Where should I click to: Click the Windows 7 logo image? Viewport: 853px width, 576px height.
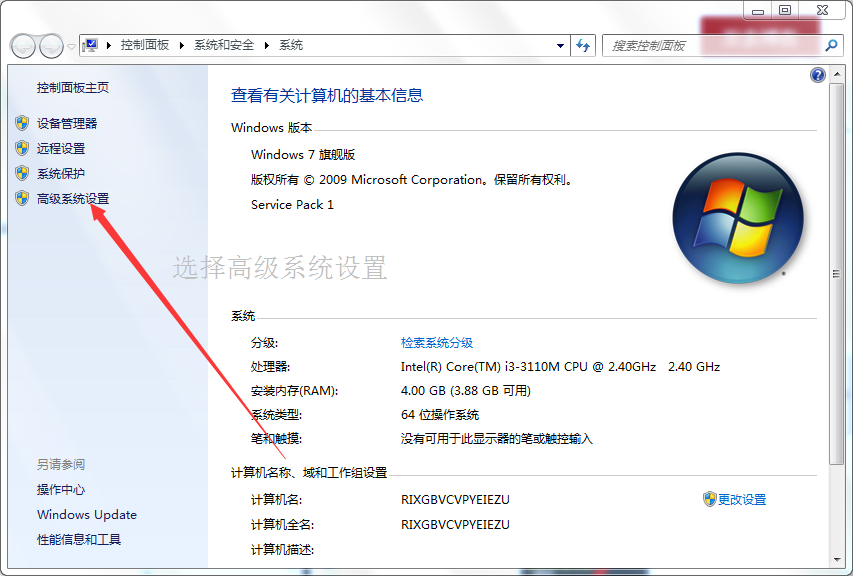click(x=738, y=218)
